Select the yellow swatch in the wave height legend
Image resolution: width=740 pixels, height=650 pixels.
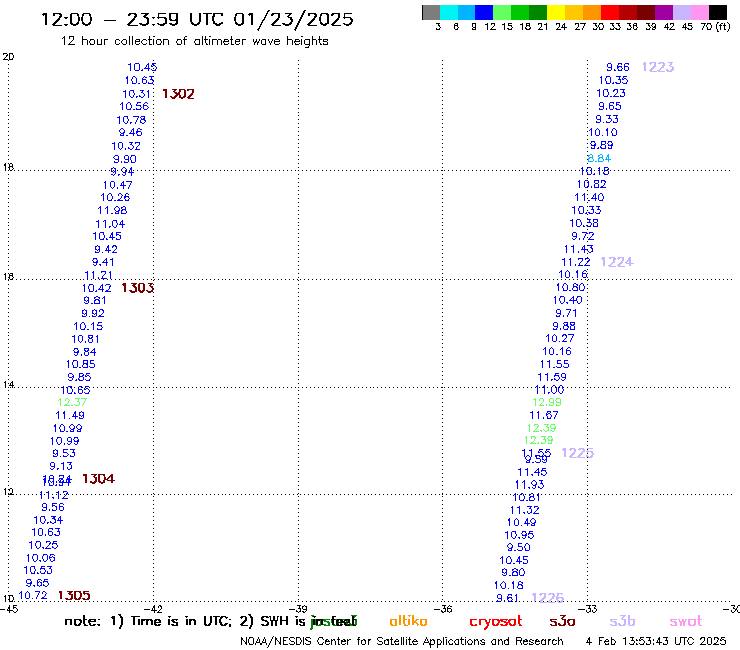pyautogui.click(x=556, y=12)
